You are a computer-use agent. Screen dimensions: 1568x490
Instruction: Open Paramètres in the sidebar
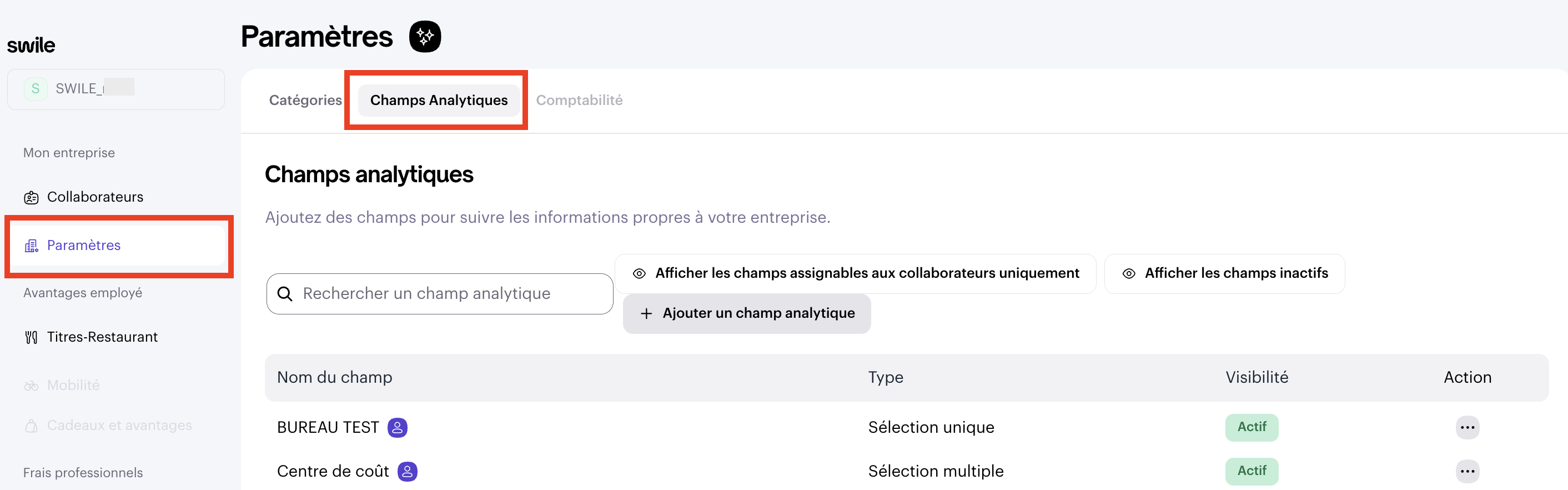click(x=84, y=246)
